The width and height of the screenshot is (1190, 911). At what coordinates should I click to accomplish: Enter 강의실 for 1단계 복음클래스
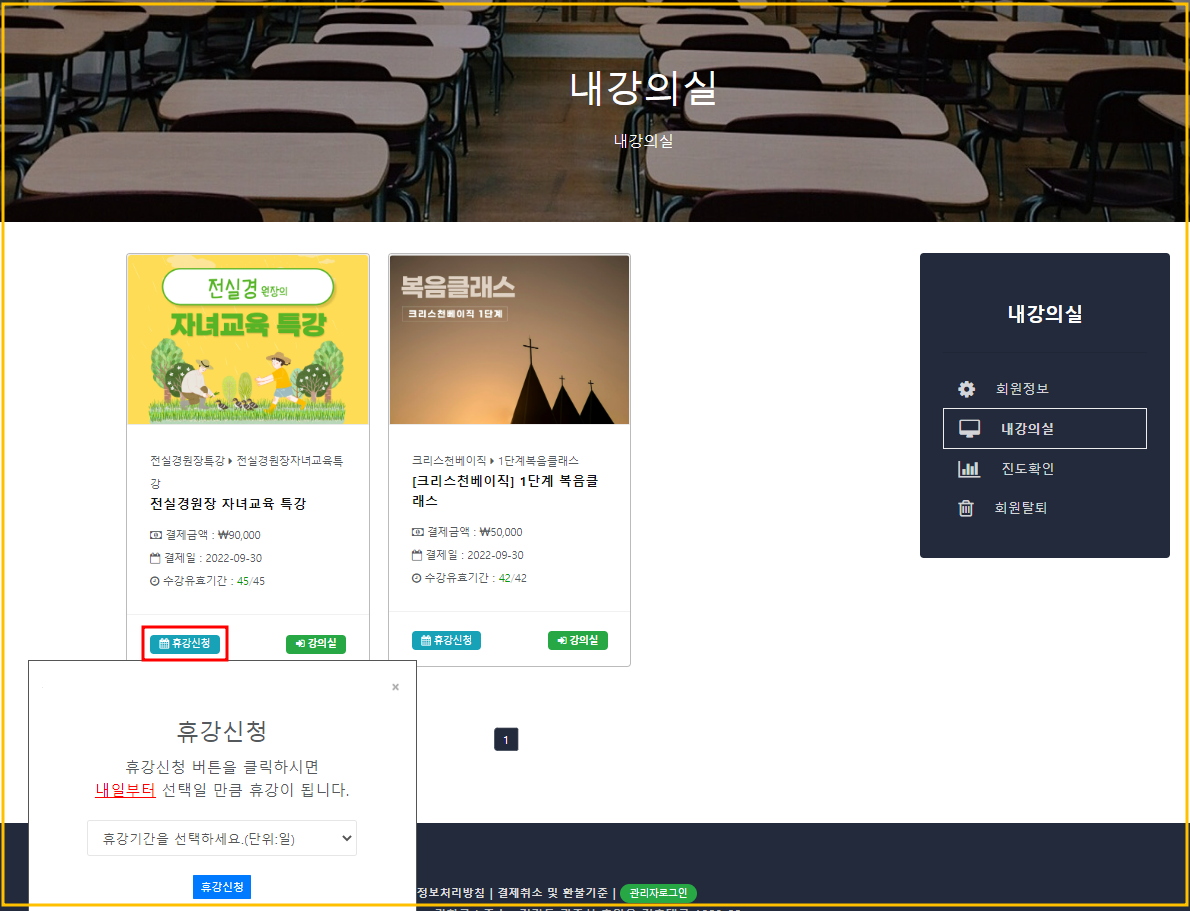click(578, 641)
